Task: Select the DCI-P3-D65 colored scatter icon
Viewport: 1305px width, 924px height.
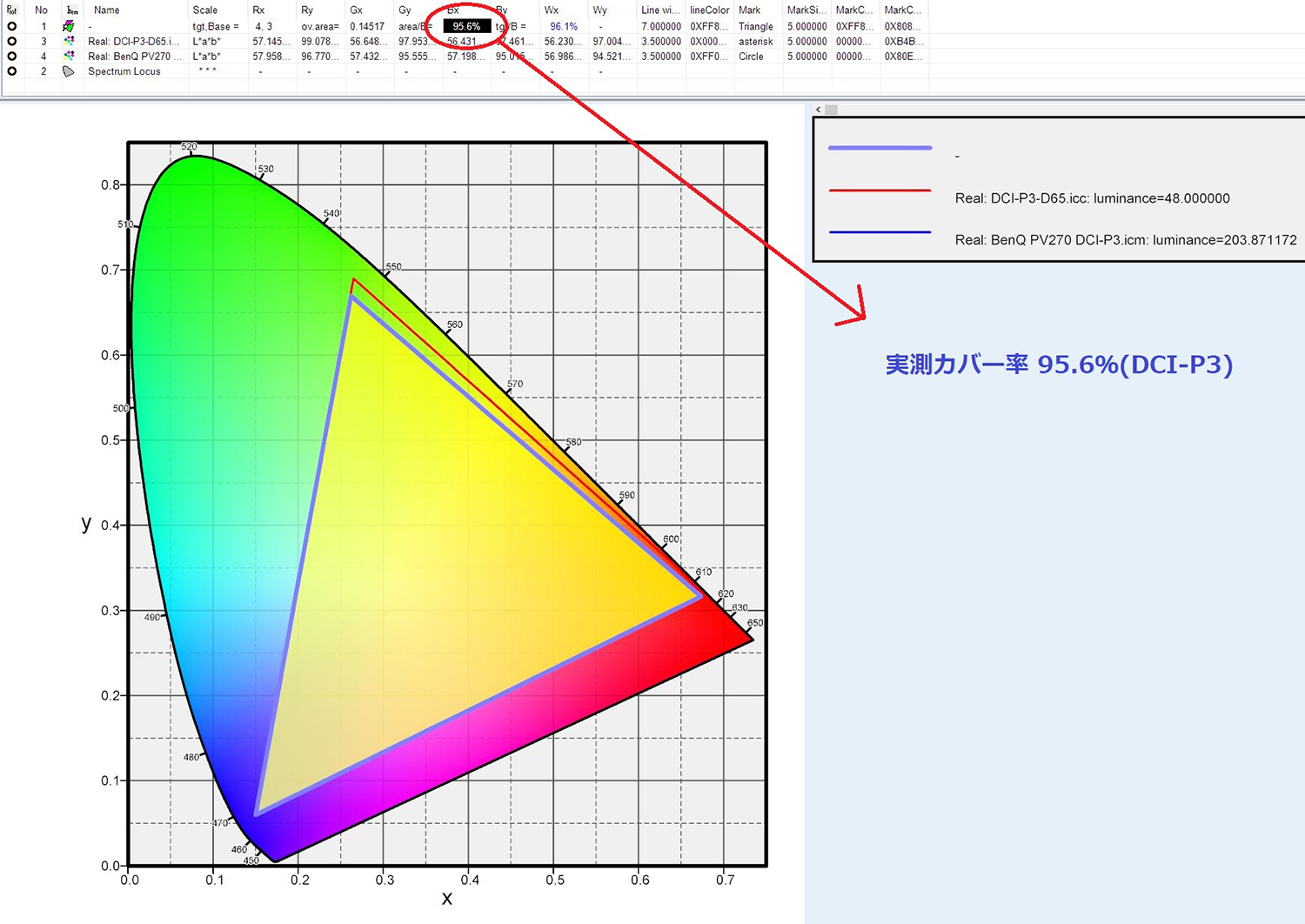Action: click(70, 41)
